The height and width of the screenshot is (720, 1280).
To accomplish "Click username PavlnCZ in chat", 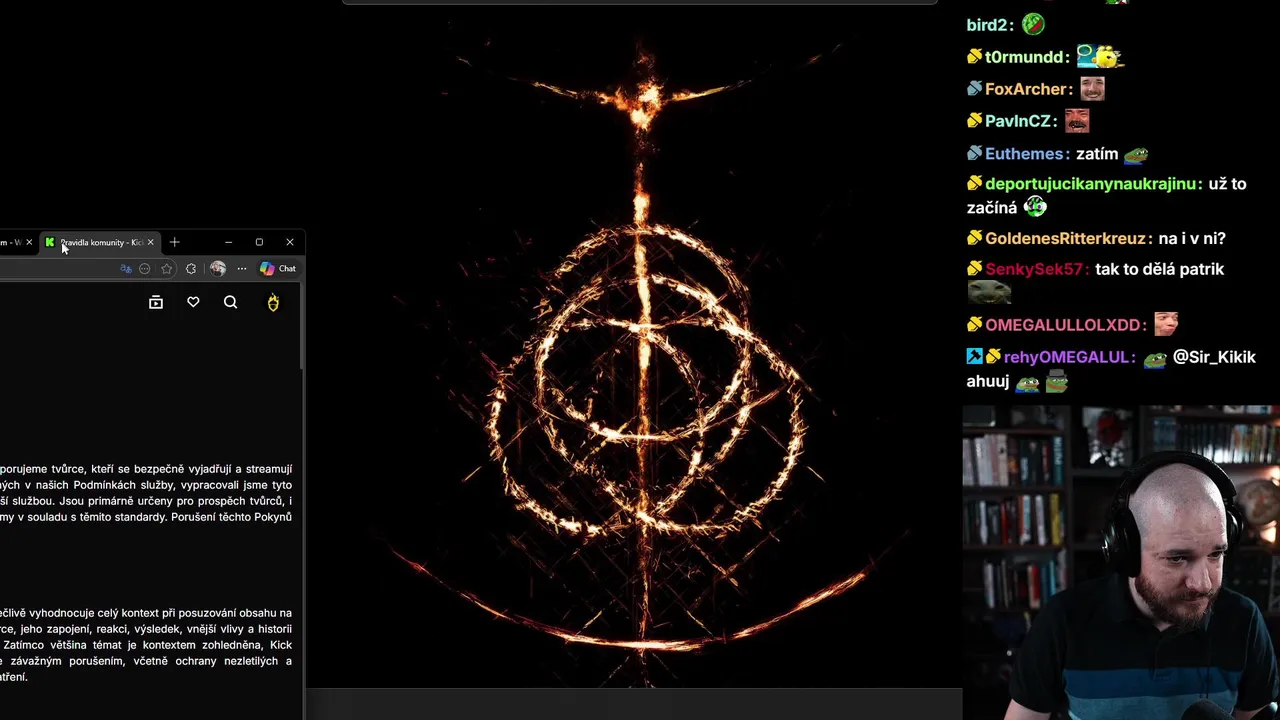I will tap(1018, 121).
